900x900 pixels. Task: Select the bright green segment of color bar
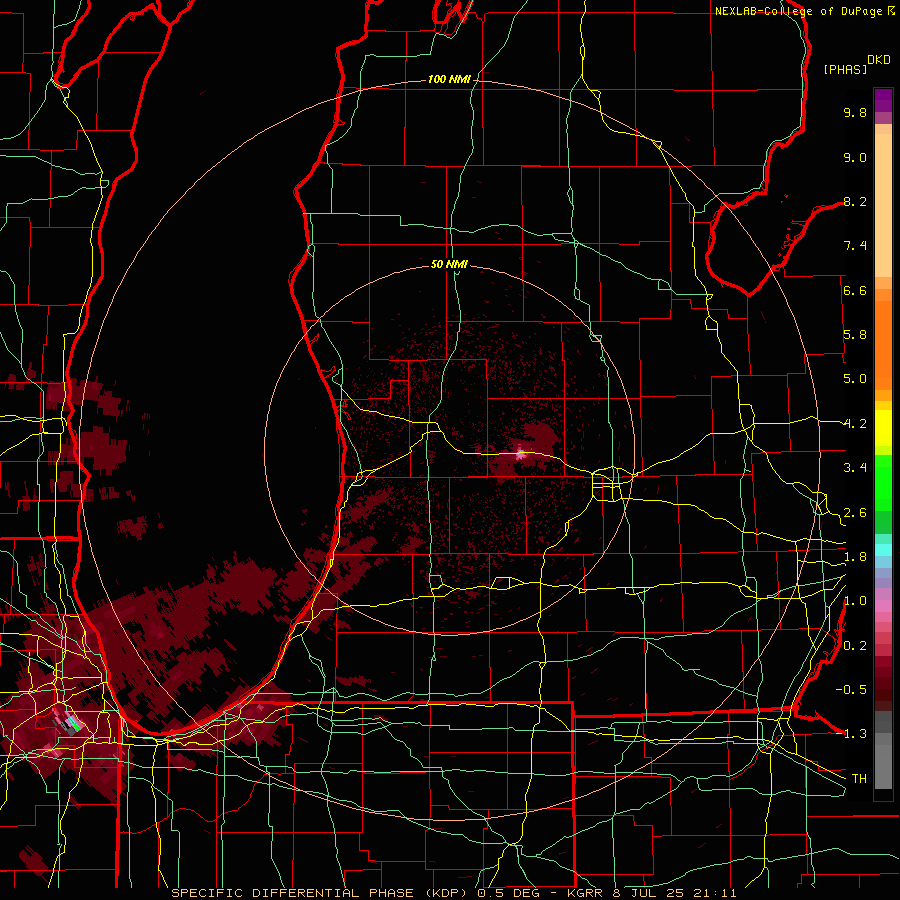click(x=883, y=482)
